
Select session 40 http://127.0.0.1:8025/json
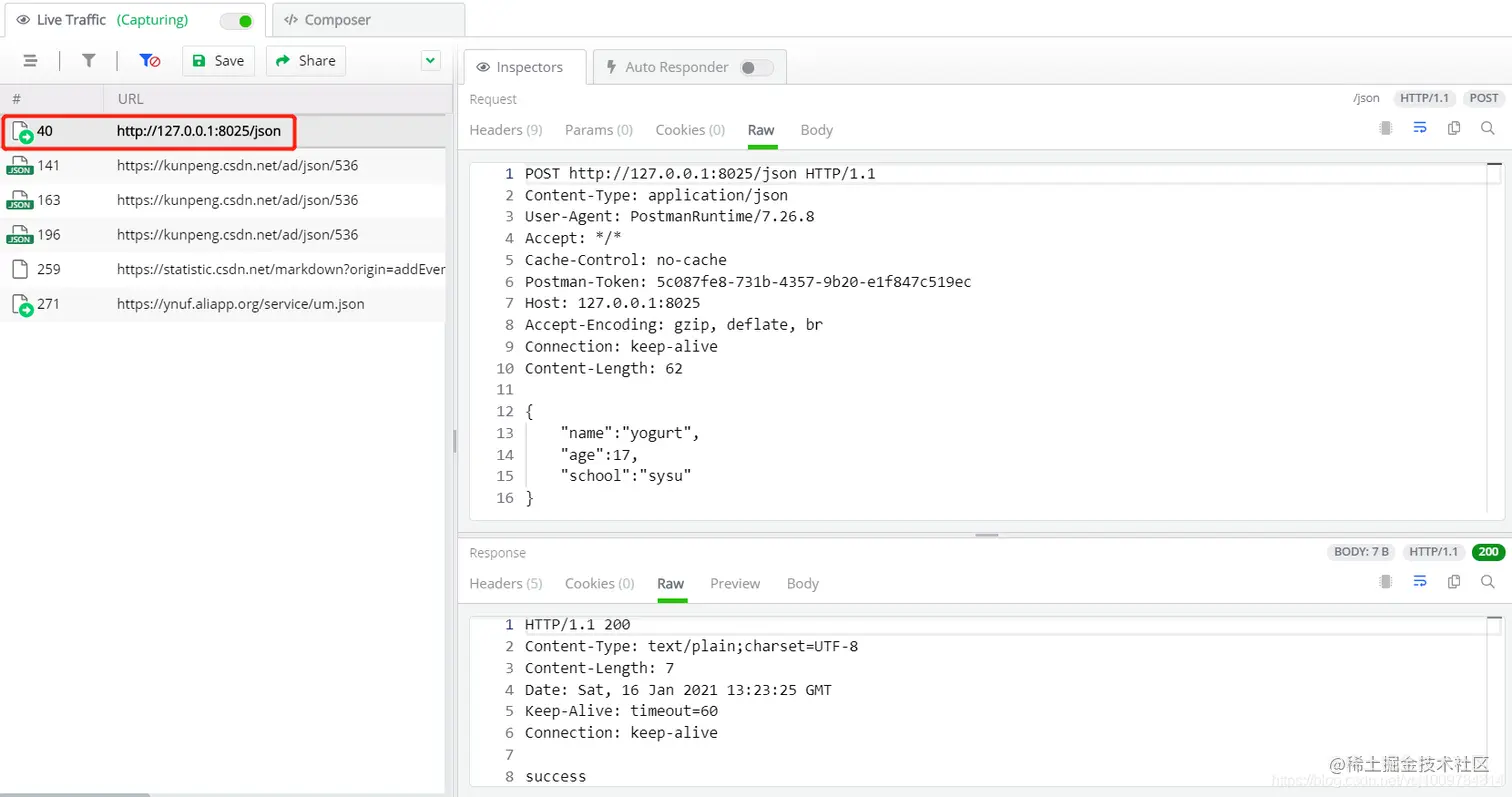223,131
